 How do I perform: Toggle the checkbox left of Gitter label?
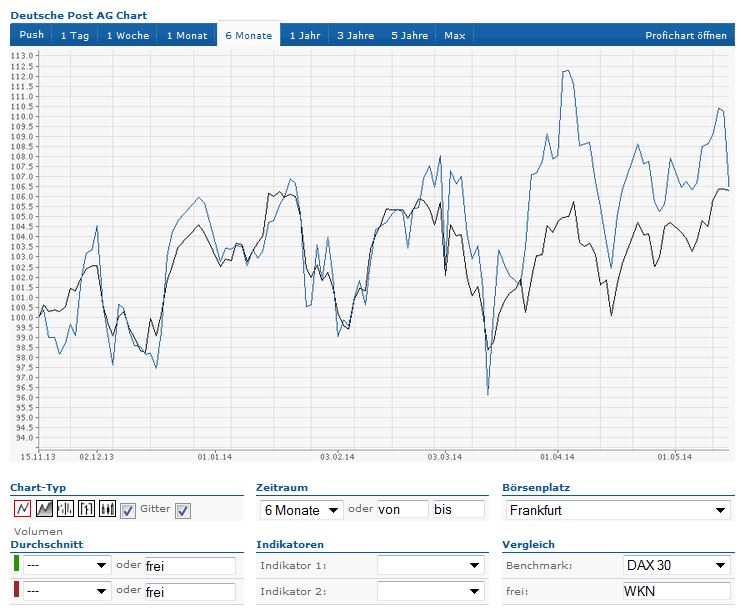click(128, 510)
